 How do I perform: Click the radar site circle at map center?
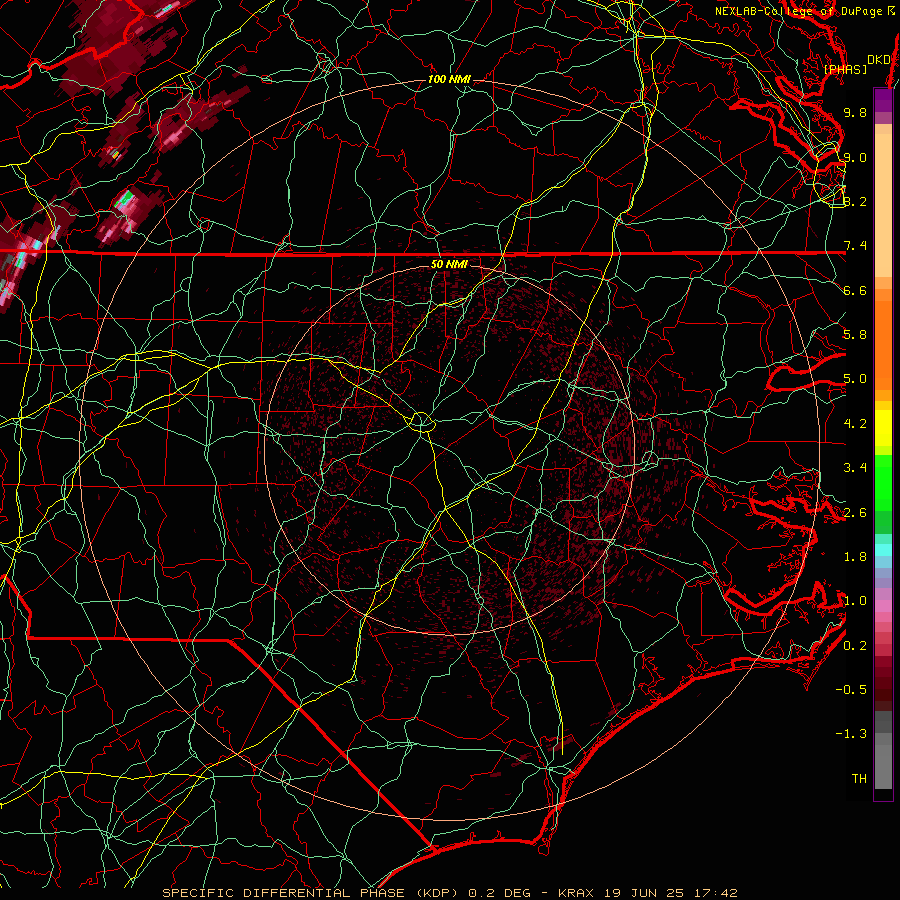coord(421,421)
